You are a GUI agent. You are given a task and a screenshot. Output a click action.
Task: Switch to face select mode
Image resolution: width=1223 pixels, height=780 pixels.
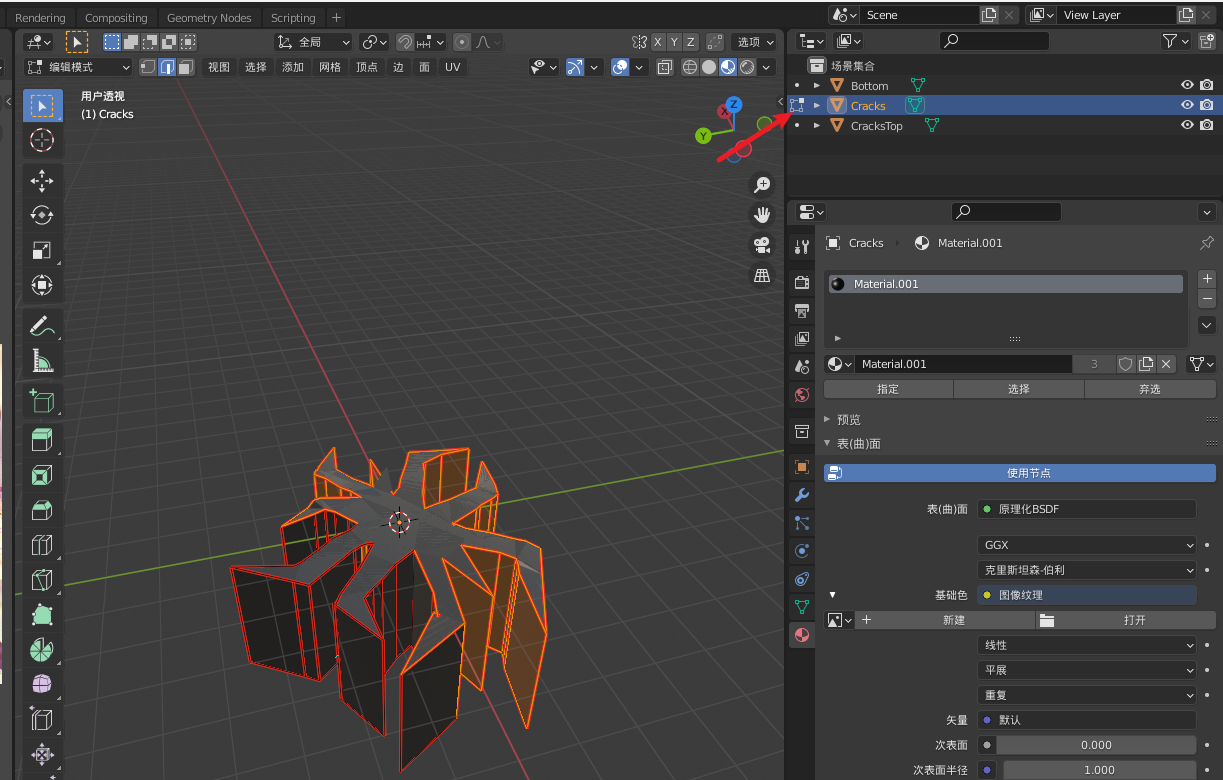click(x=186, y=67)
